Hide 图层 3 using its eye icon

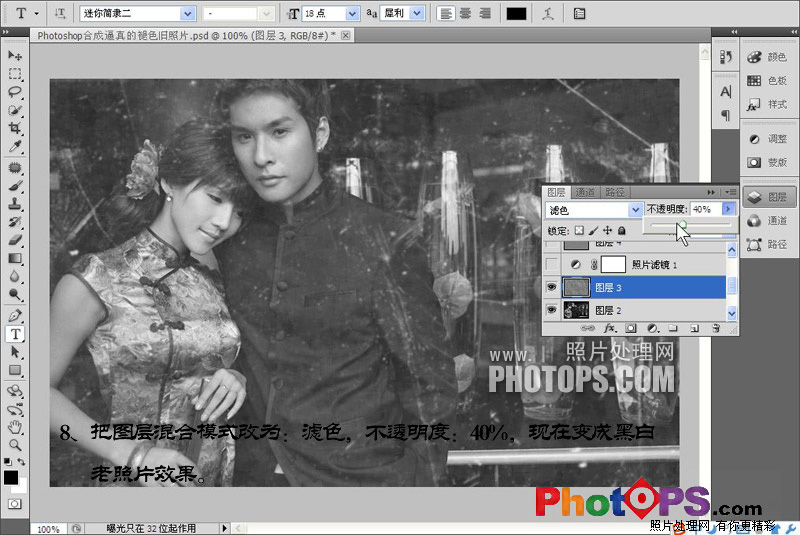552,288
